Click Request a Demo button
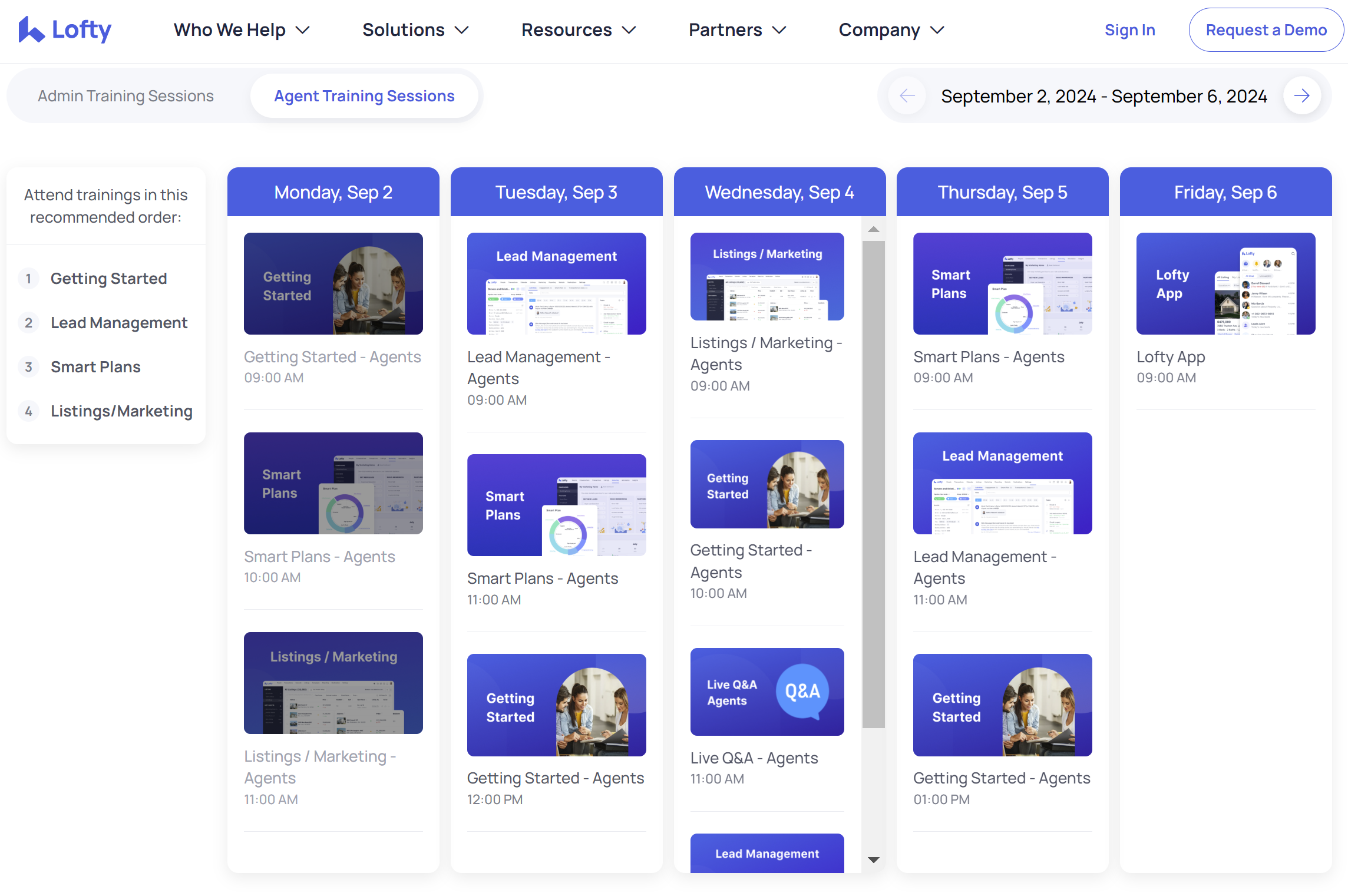Viewport: 1348px width, 896px height. 1266,29
